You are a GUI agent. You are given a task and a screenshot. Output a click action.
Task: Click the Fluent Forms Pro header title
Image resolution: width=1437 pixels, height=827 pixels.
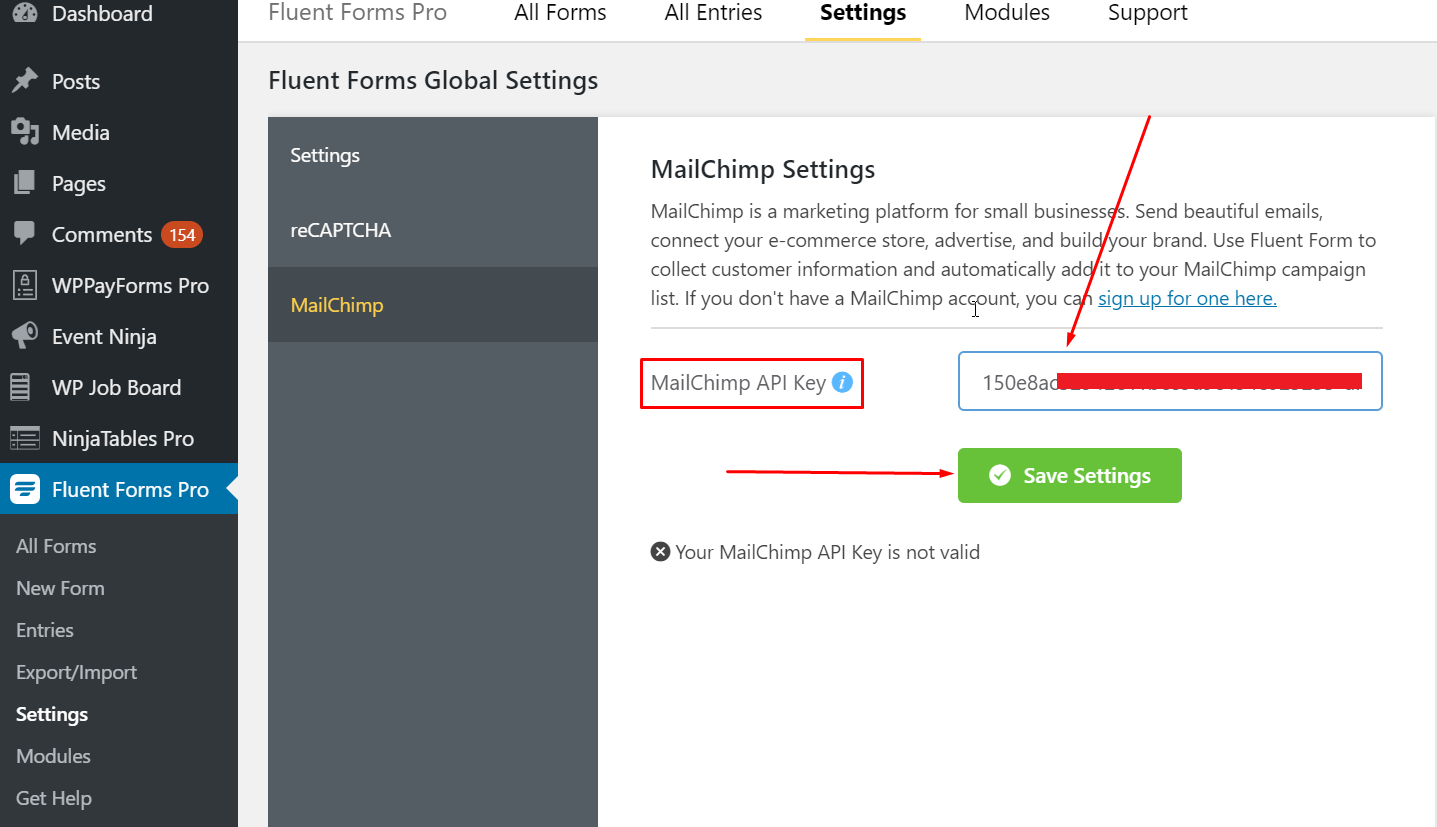[x=358, y=13]
